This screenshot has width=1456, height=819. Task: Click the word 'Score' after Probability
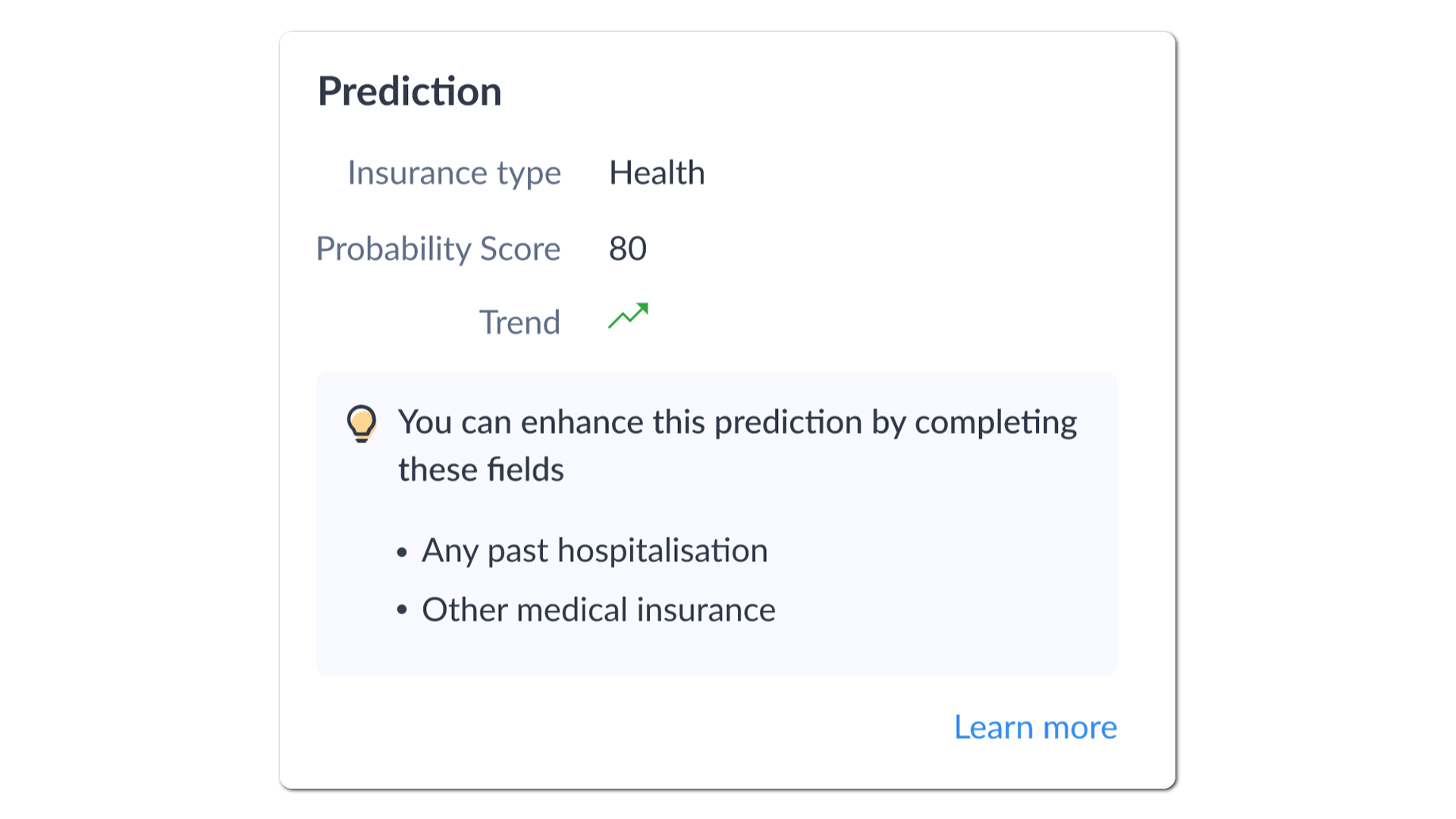click(520, 249)
